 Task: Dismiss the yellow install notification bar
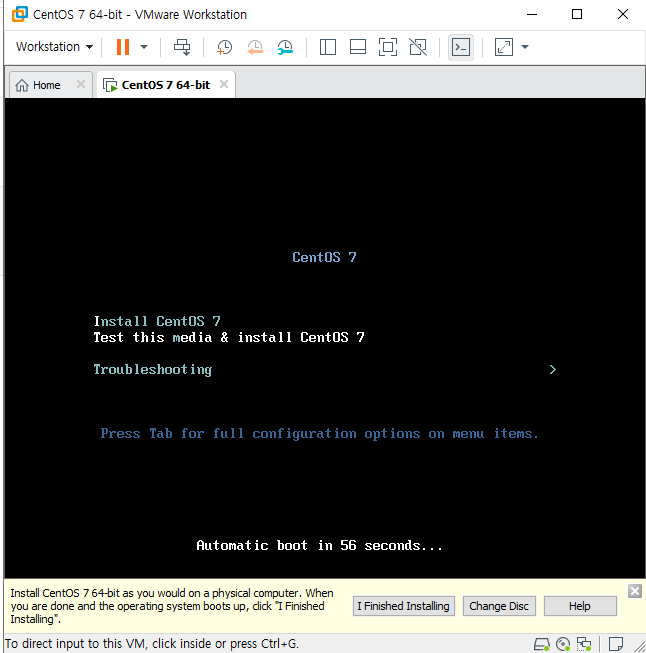tap(635, 591)
